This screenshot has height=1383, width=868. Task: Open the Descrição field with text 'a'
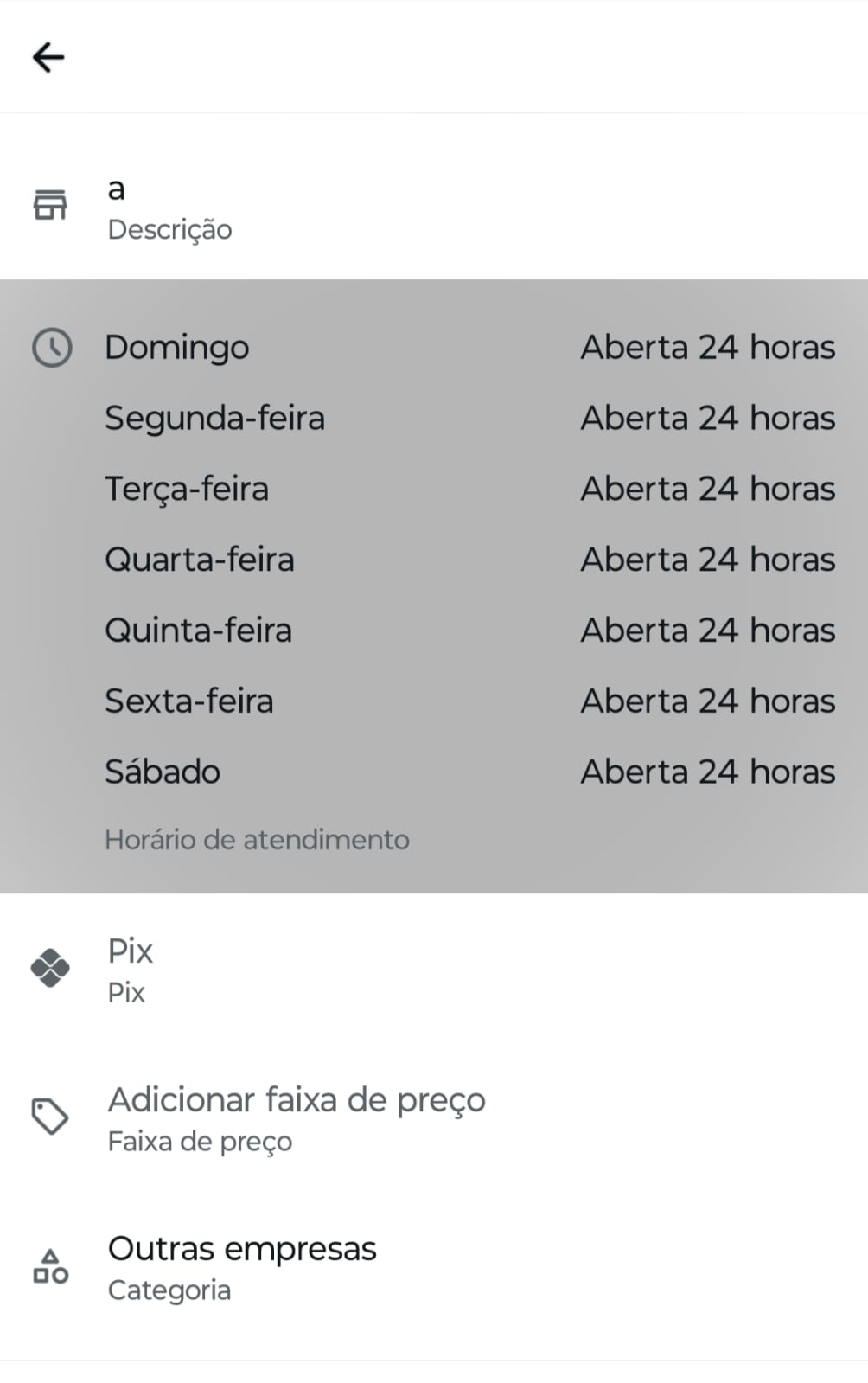click(x=169, y=208)
